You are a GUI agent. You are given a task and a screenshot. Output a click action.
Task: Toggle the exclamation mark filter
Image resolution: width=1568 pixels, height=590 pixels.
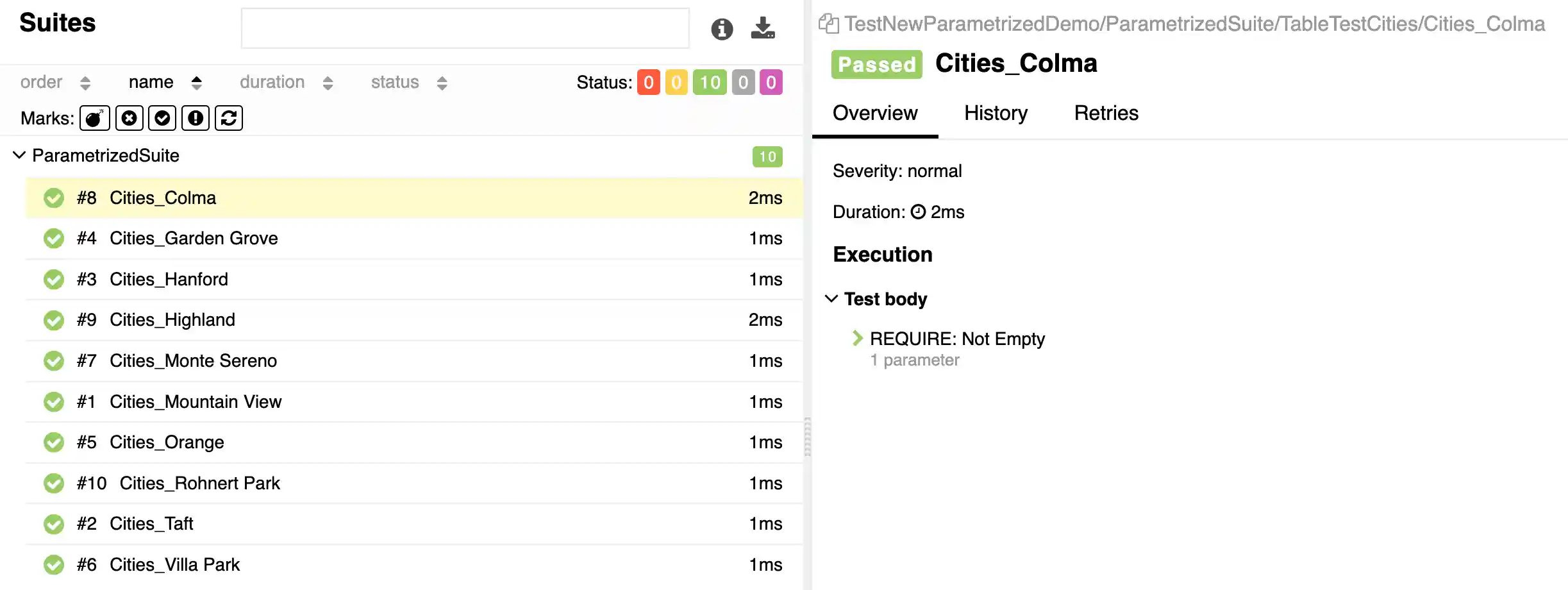coord(196,119)
